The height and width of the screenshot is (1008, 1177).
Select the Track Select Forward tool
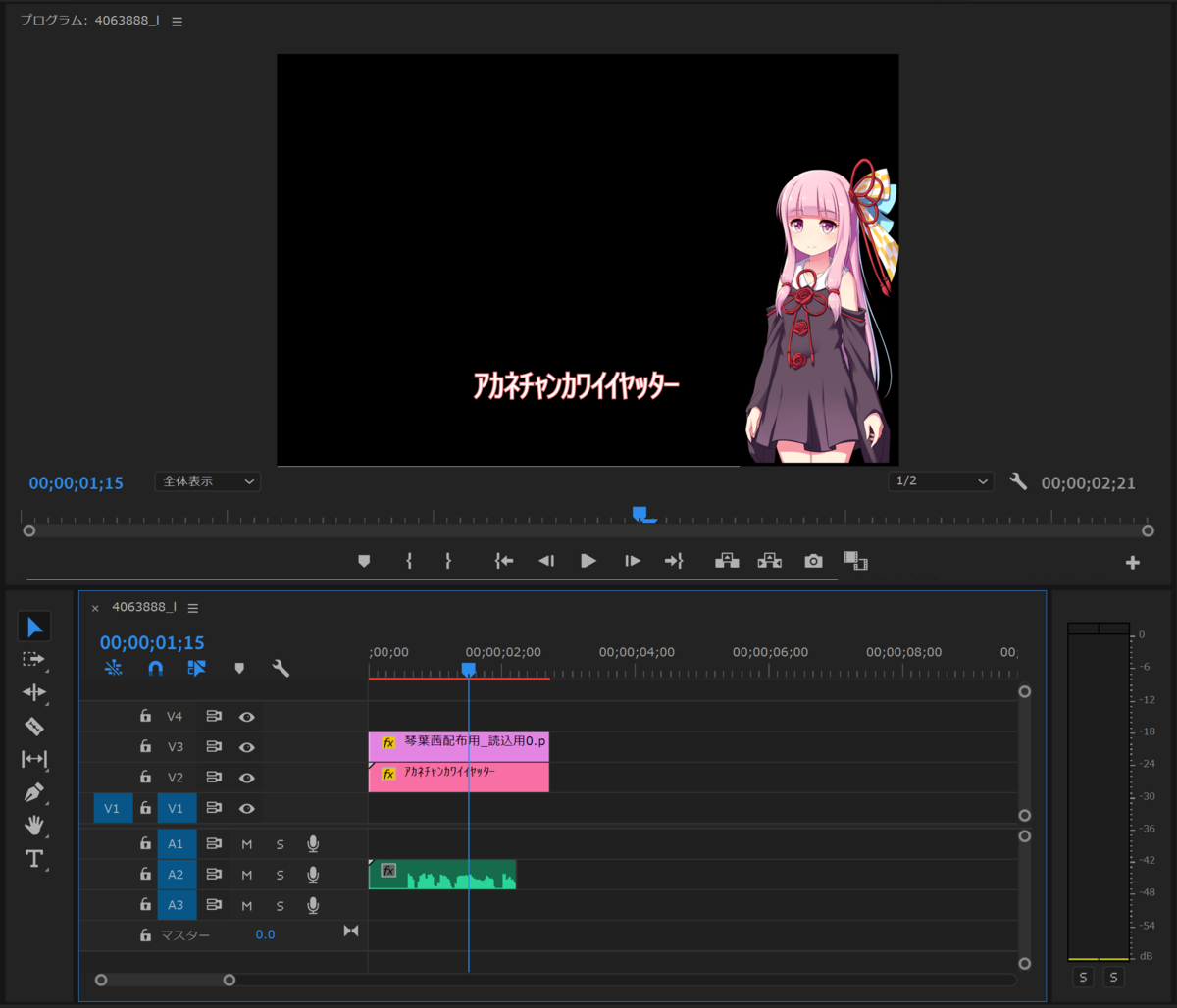tap(34, 660)
